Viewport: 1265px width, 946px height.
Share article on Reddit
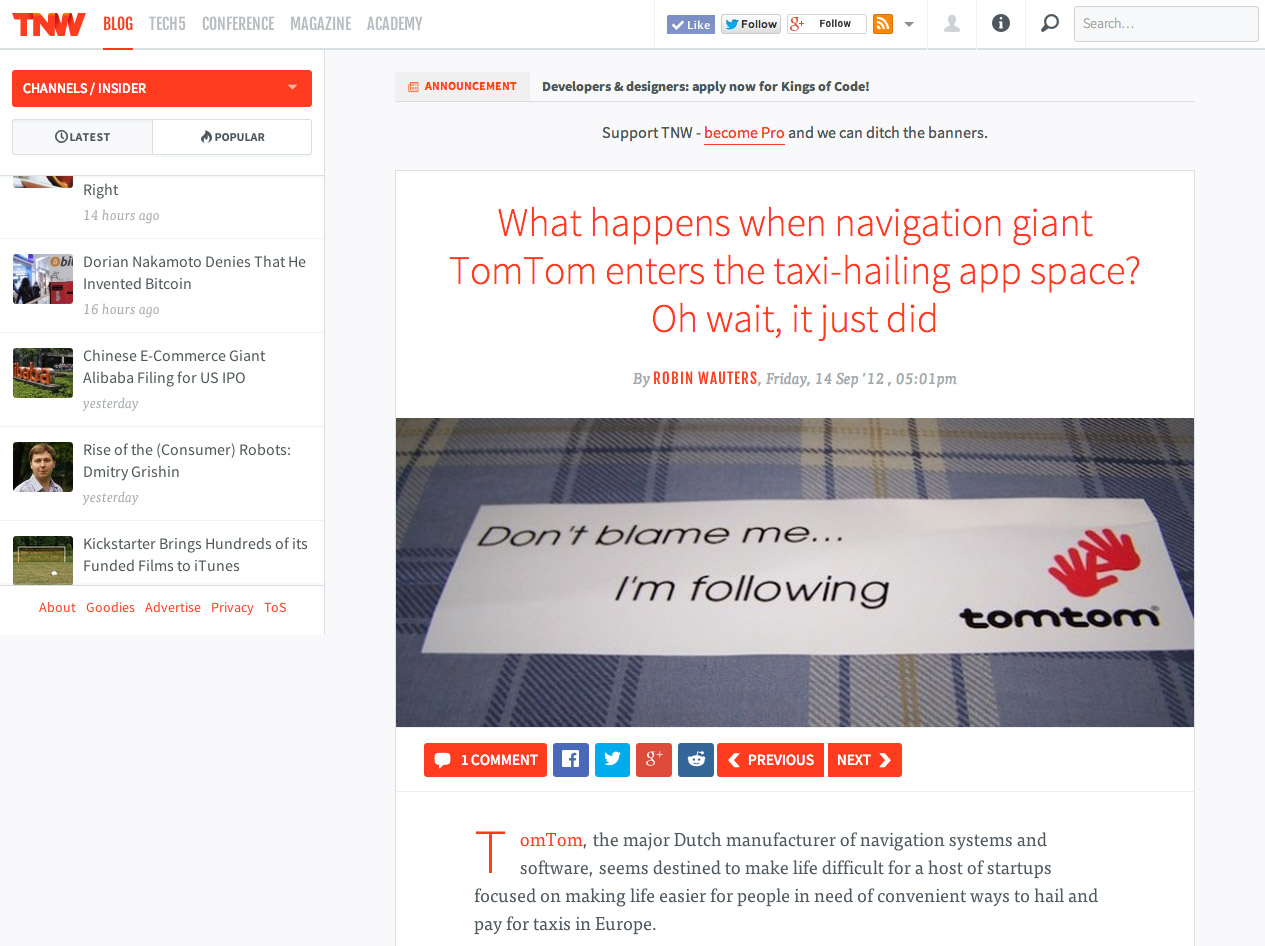click(x=695, y=760)
